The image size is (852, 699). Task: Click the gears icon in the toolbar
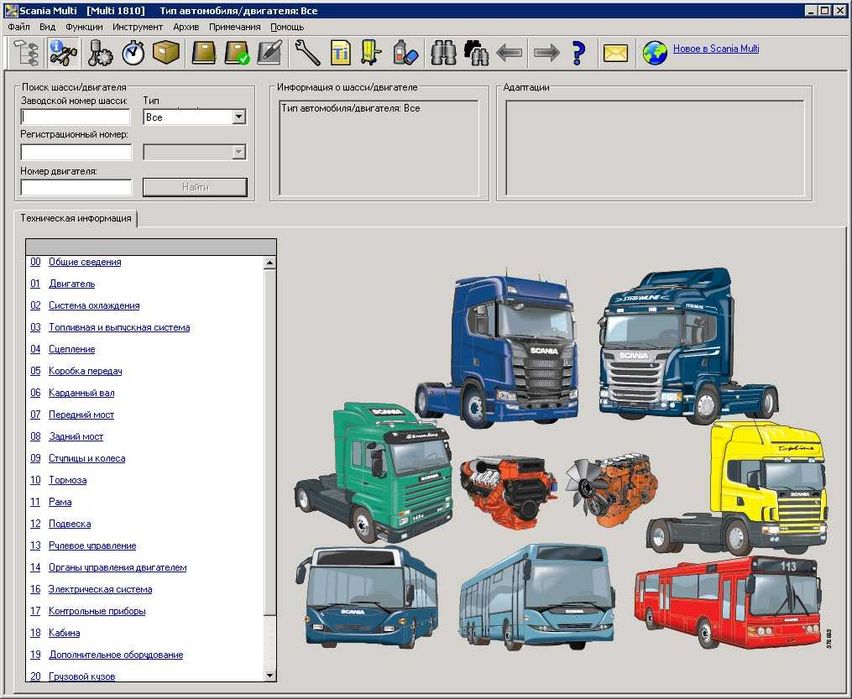(101, 52)
